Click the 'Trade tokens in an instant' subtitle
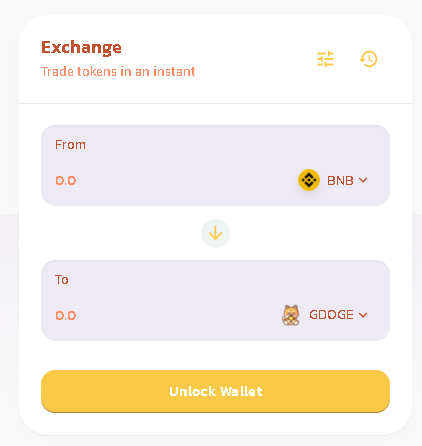 [x=118, y=72]
